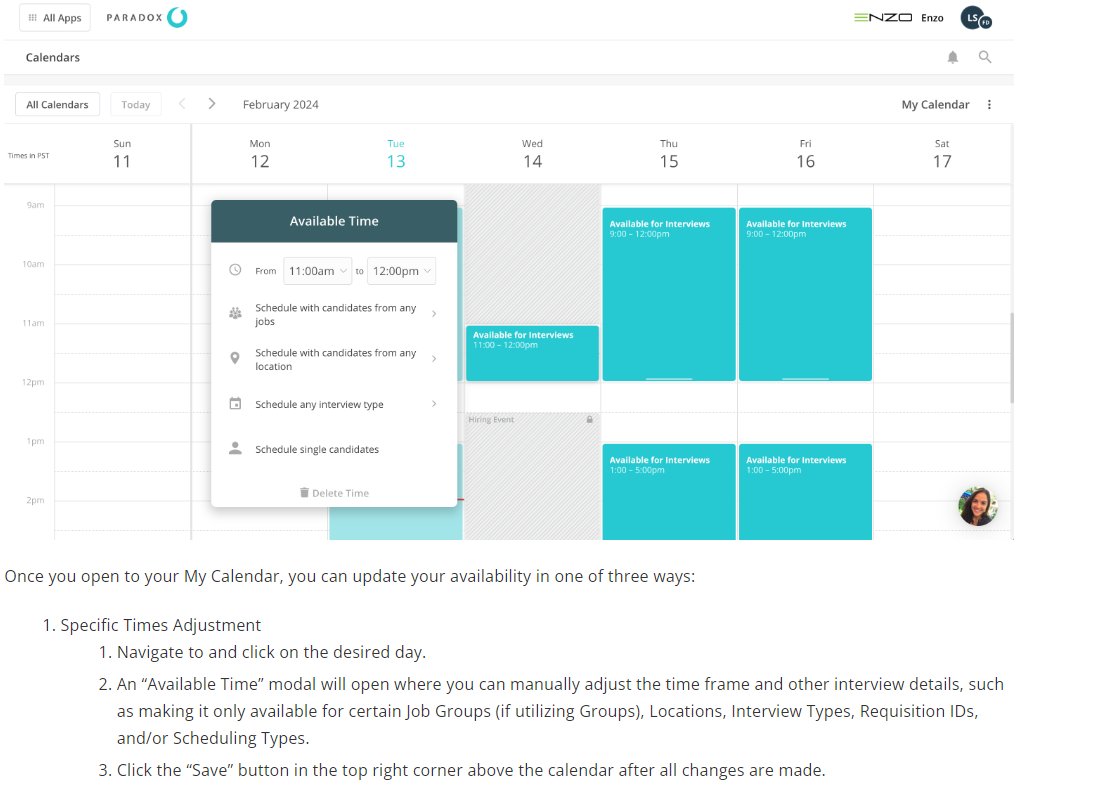1110x798 pixels.
Task: Click the Today button
Action: (x=135, y=105)
